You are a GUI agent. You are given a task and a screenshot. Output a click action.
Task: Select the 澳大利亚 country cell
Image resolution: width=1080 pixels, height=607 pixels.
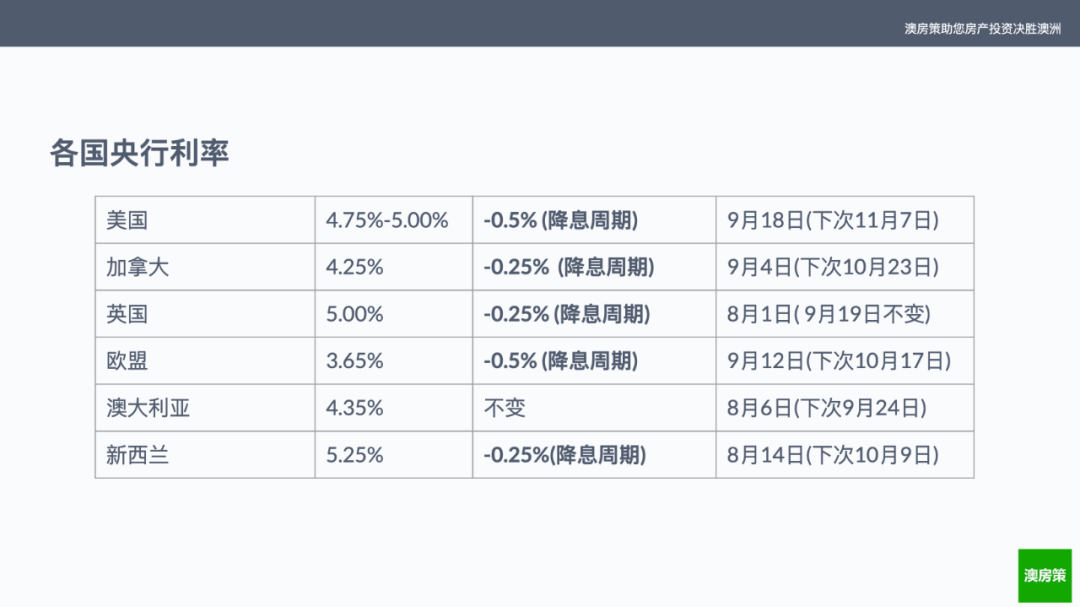click(x=205, y=407)
